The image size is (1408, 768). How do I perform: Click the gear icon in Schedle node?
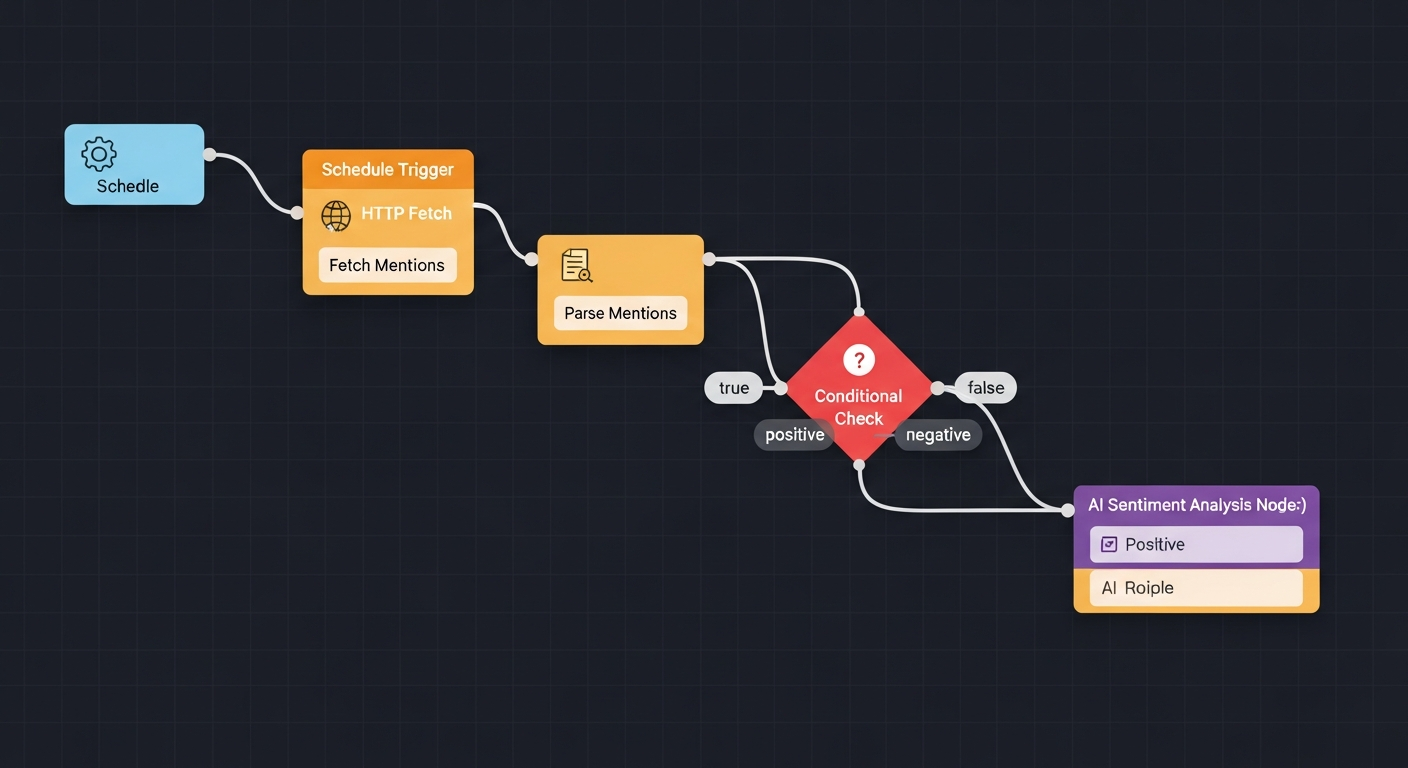[x=99, y=154]
